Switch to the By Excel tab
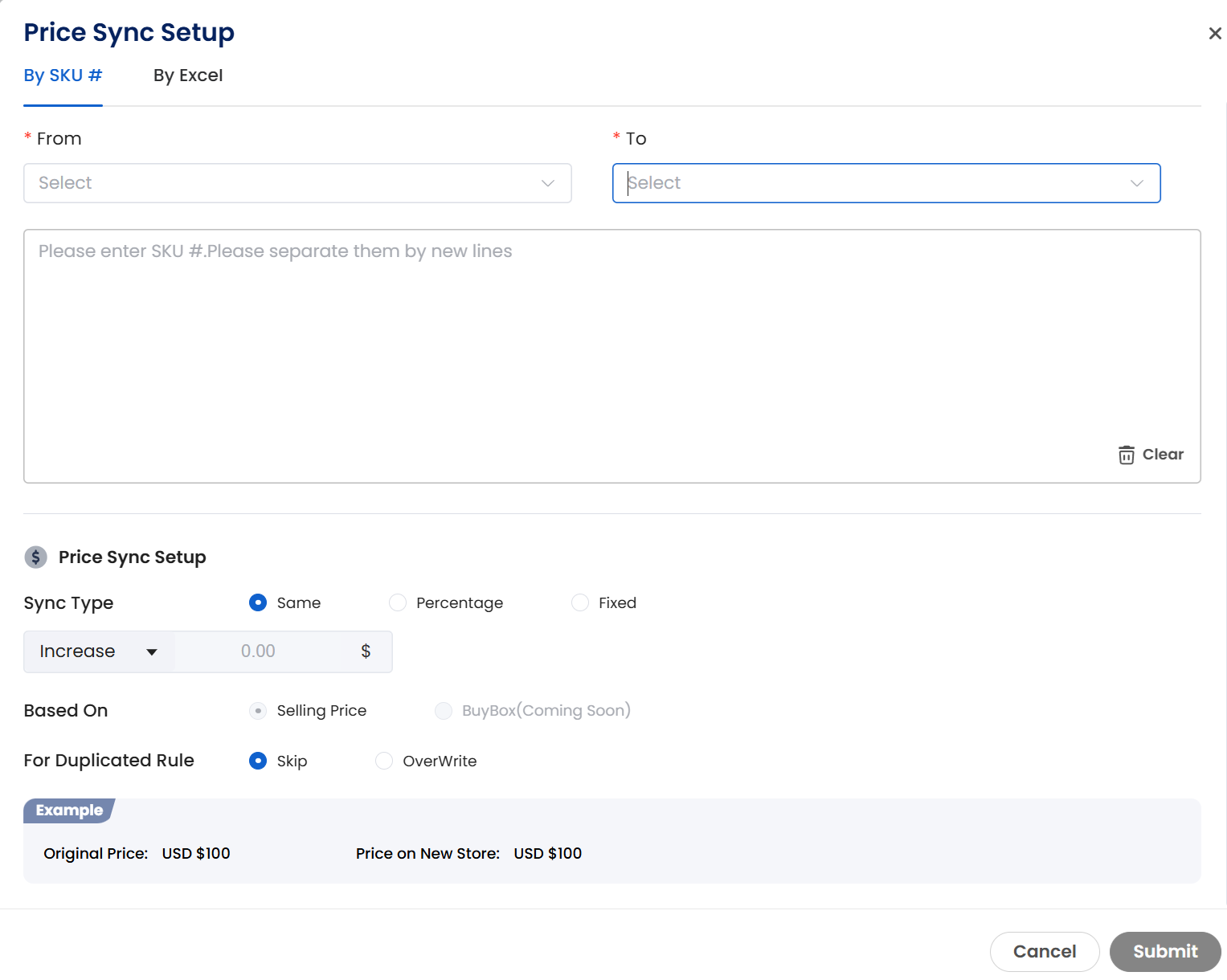The width and height of the screenshot is (1227, 980). point(188,76)
